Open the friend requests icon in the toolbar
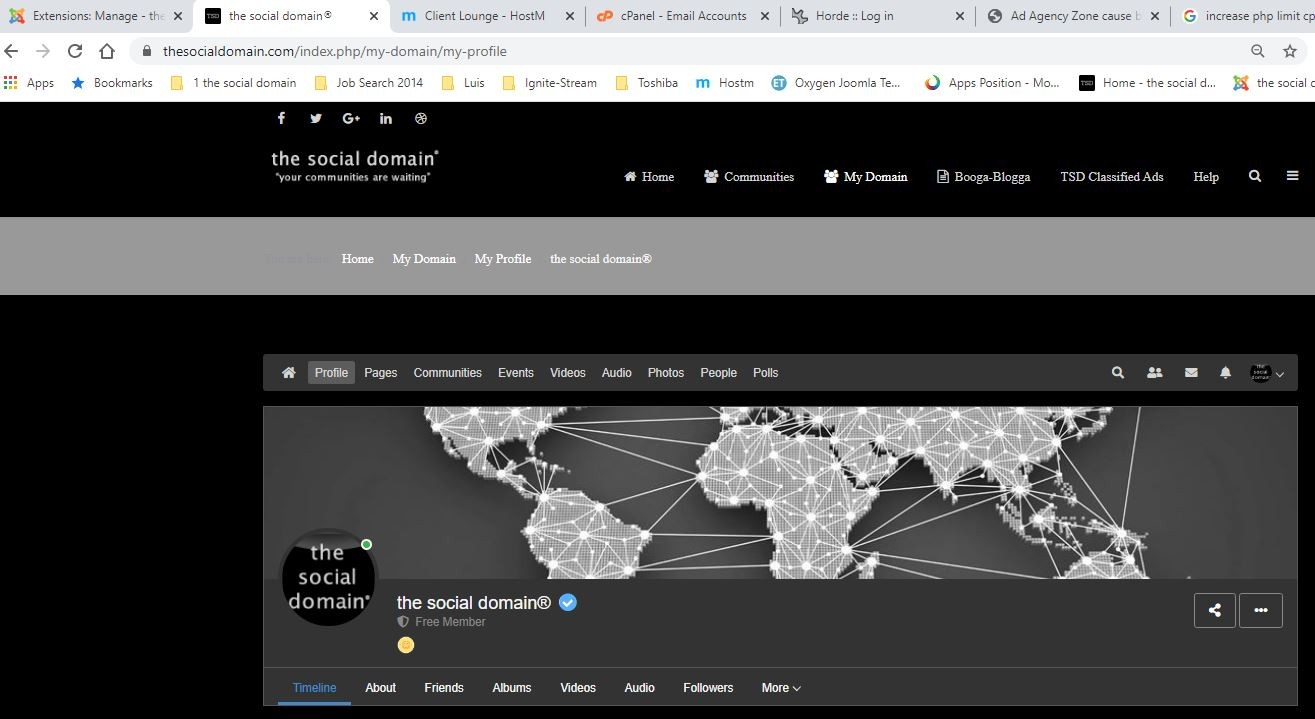 (x=1155, y=373)
